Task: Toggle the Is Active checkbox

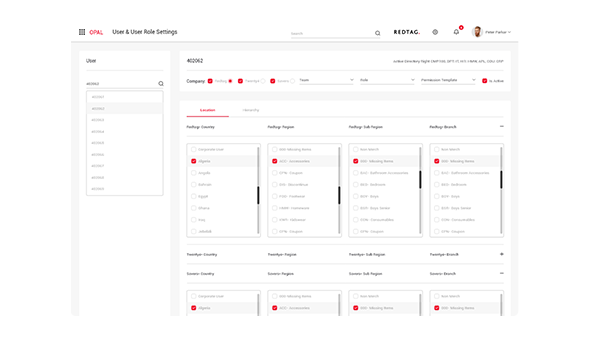Action: tap(485, 81)
